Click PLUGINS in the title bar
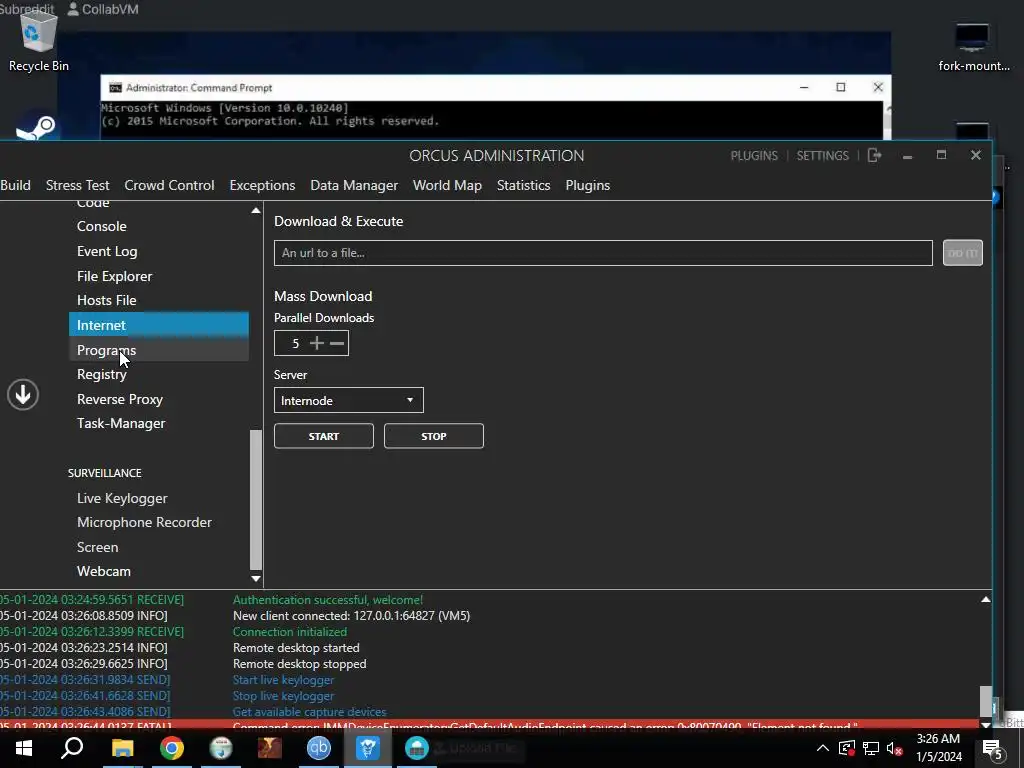The width and height of the screenshot is (1024, 768). pyautogui.click(x=754, y=155)
